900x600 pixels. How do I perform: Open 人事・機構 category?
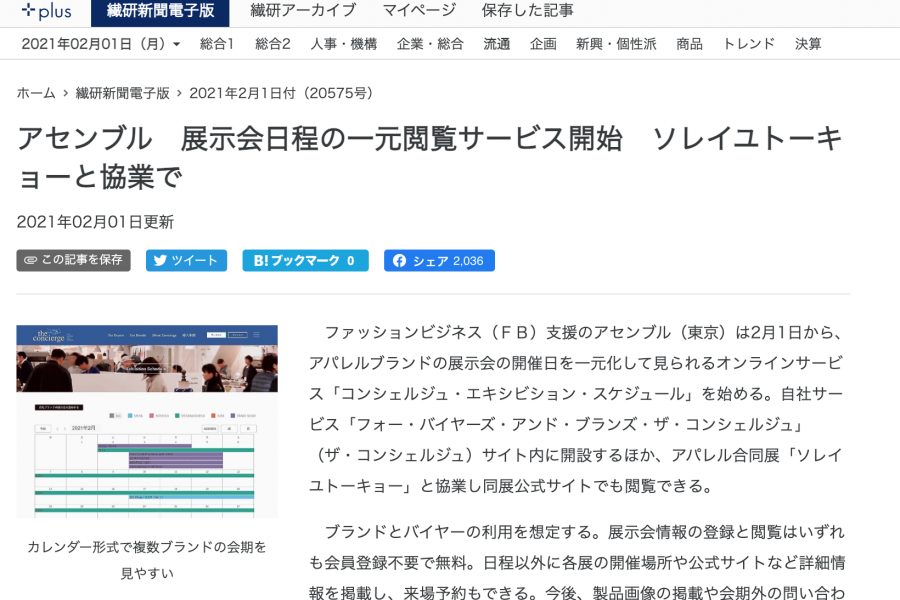(343, 44)
